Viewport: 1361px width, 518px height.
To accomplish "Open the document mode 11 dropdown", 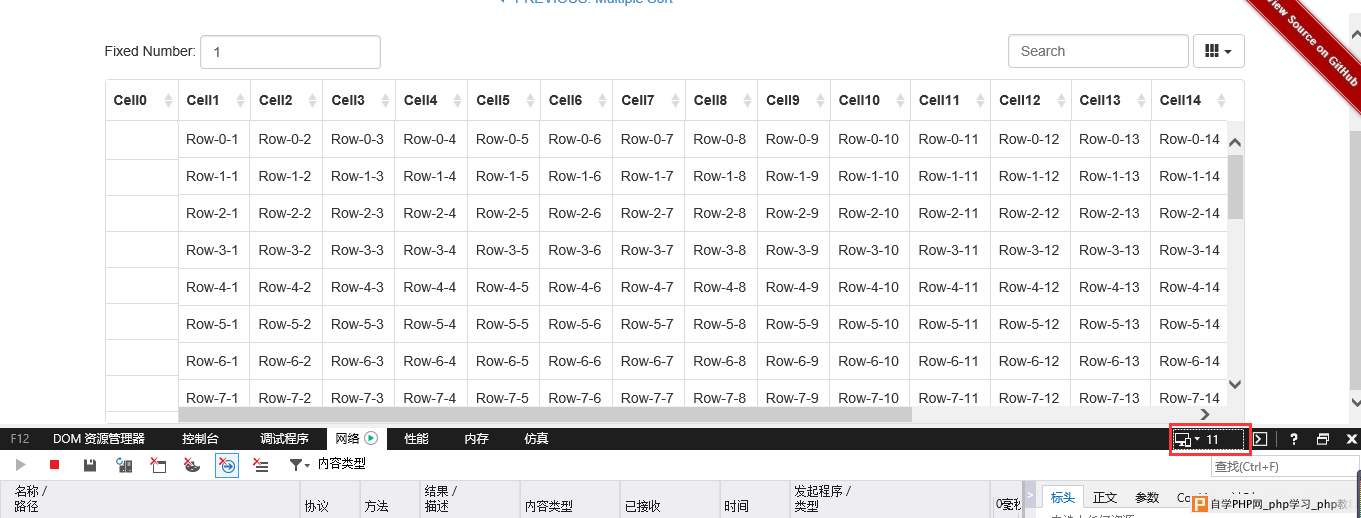I will (1208, 439).
